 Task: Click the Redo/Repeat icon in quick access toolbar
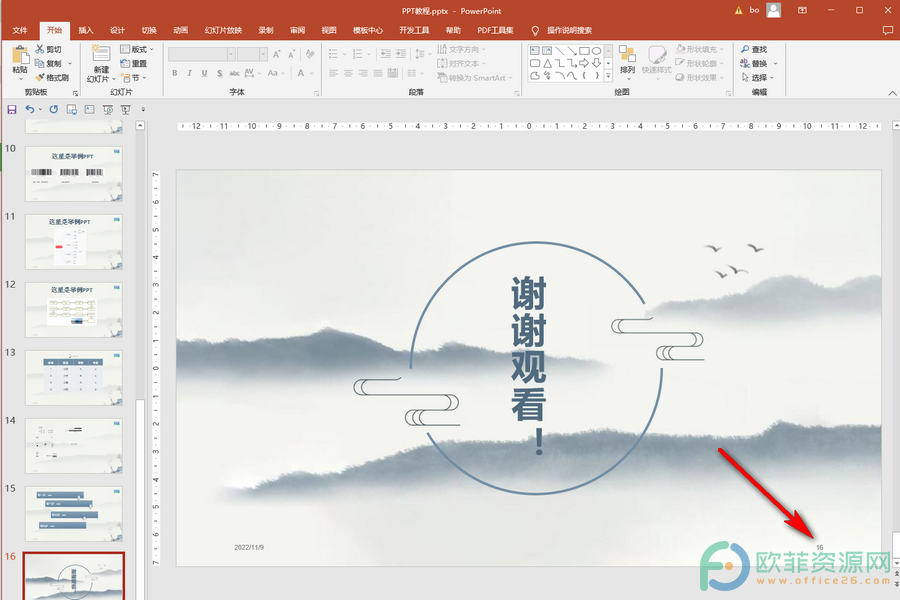pyautogui.click(x=53, y=109)
